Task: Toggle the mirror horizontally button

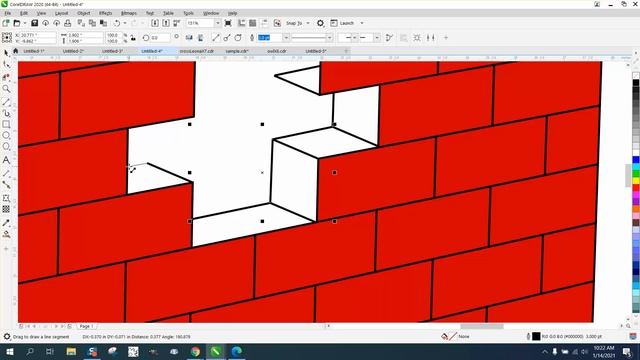Action: pos(189,38)
